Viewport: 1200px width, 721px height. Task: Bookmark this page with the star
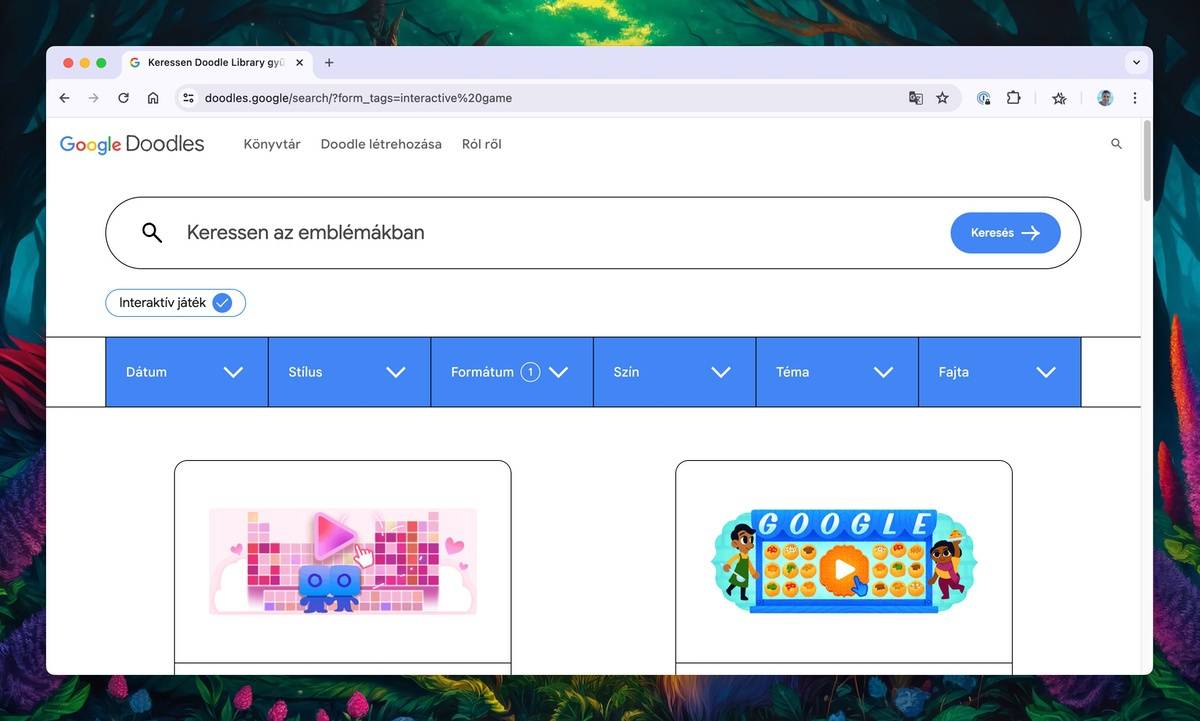[942, 98]
